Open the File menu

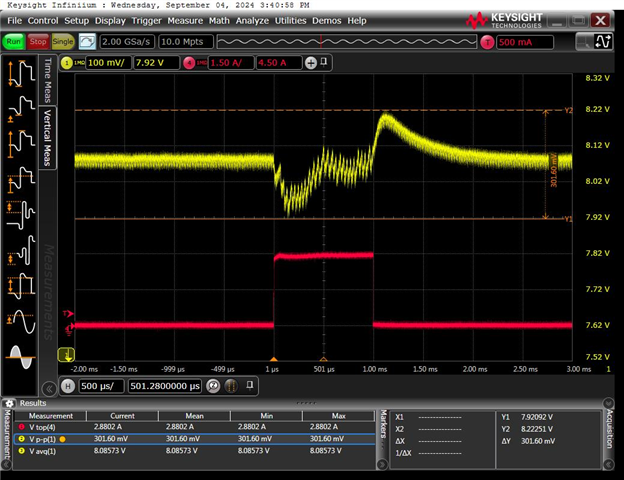pos(14,21)
